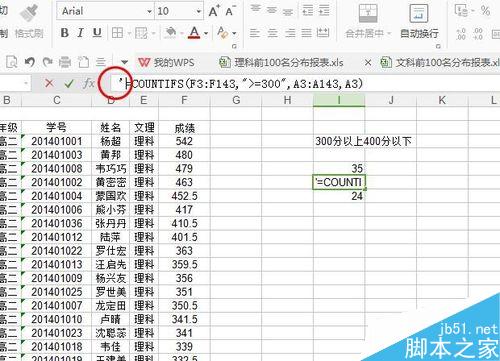Switch to the 我的WPS tab
This screenshot has width=500, height=361.
(x=166, y=62)
